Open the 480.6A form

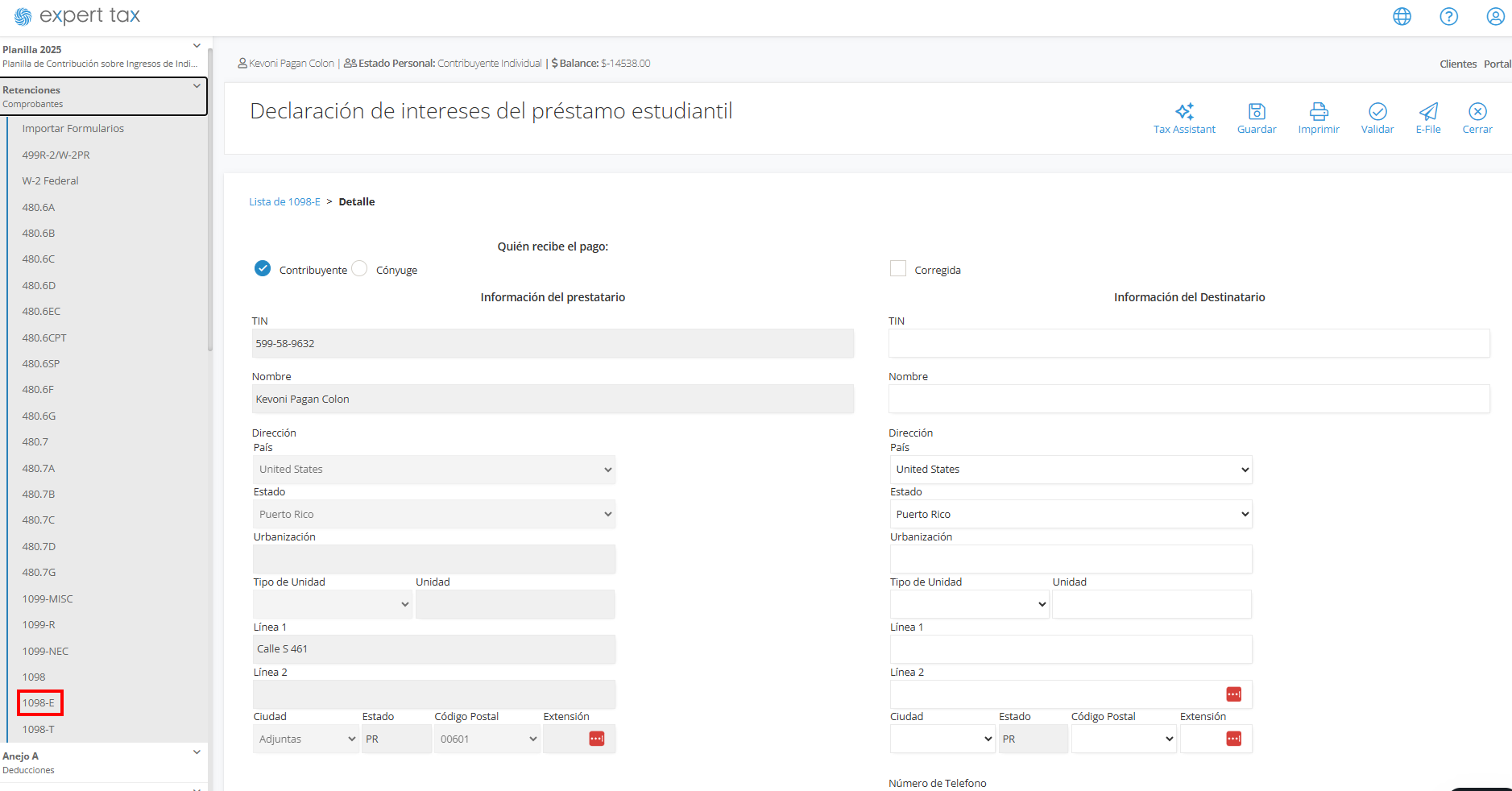(39, 207)
